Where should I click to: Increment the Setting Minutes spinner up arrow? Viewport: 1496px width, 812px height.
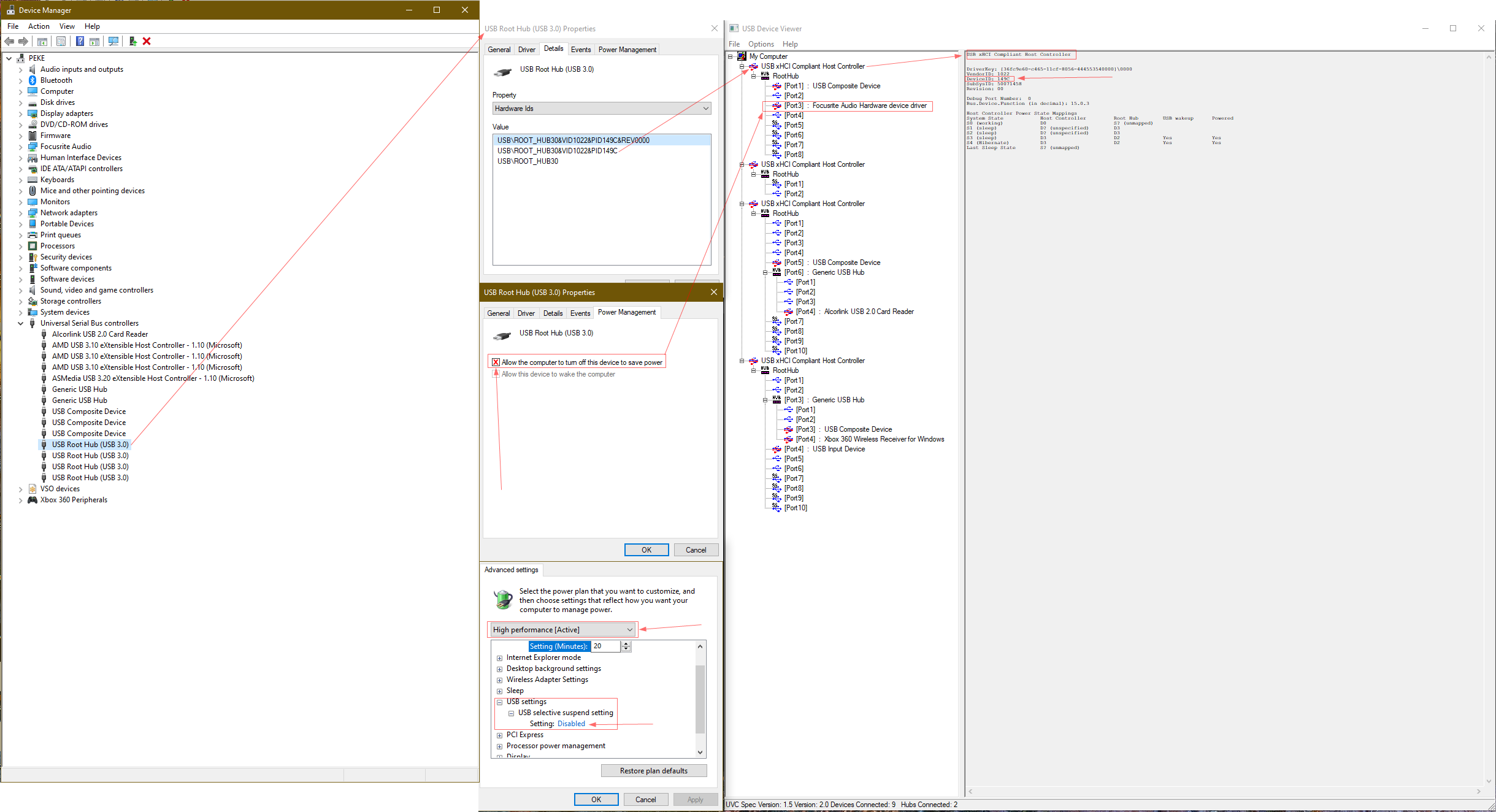626,643
